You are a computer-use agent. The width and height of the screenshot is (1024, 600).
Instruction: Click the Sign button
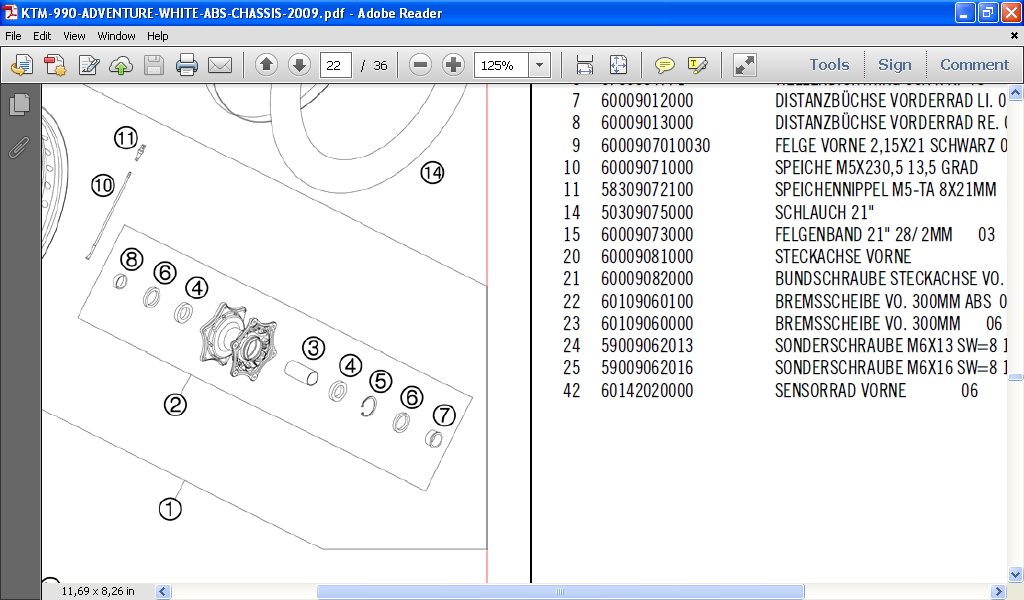[x=894, y=65]
